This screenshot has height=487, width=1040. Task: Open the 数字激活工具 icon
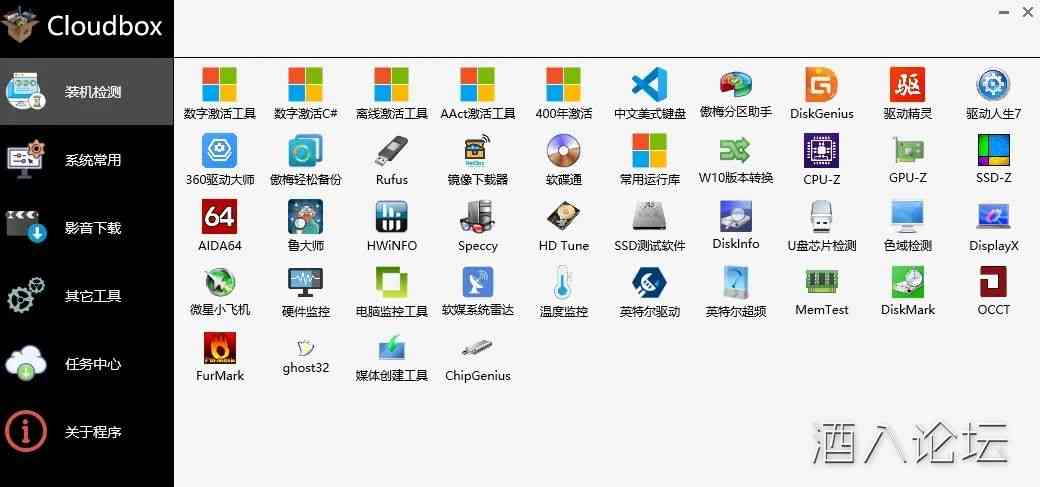click(x=219, y=84)
